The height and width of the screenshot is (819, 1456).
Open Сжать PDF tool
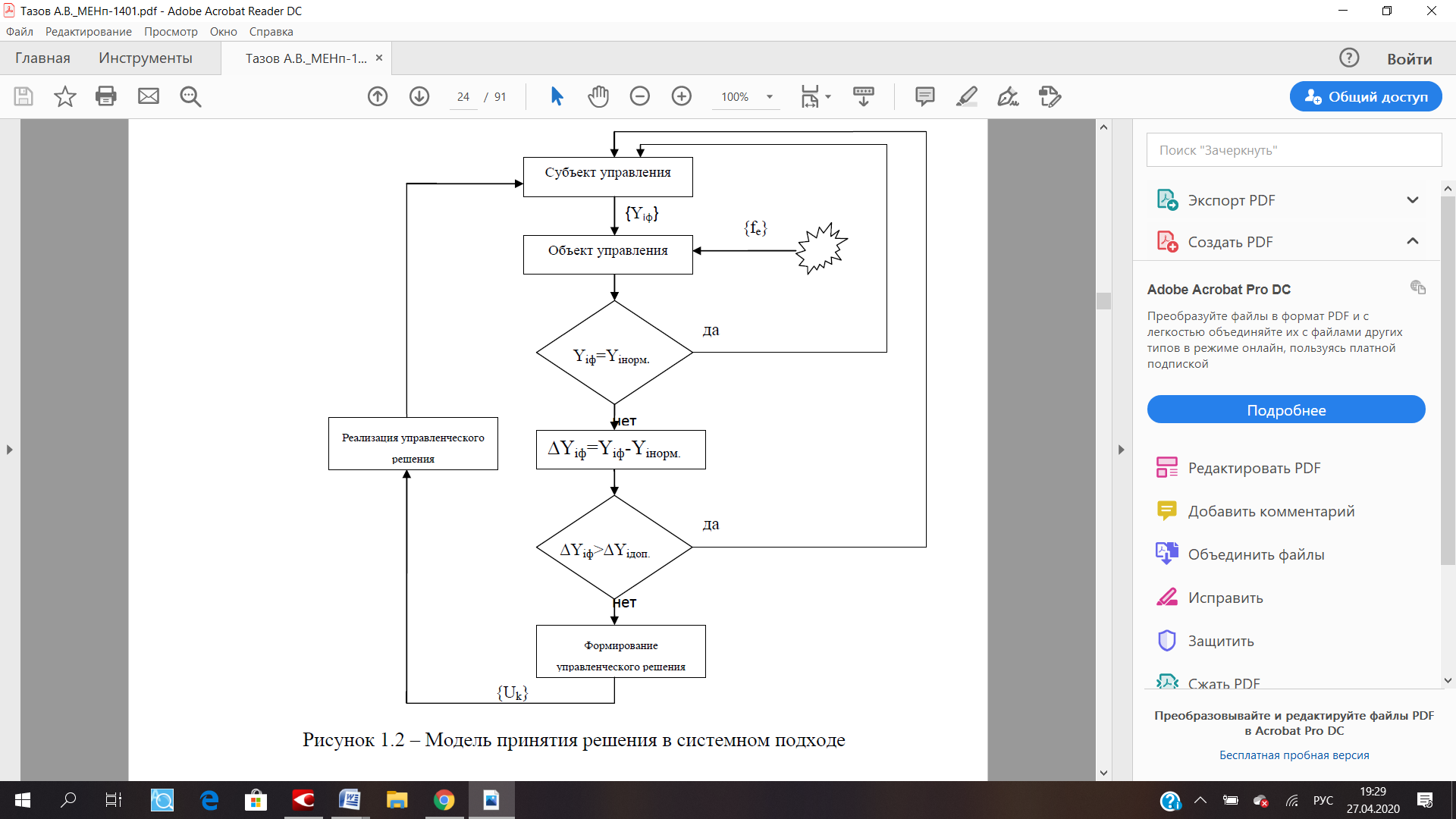[1208, 682]
